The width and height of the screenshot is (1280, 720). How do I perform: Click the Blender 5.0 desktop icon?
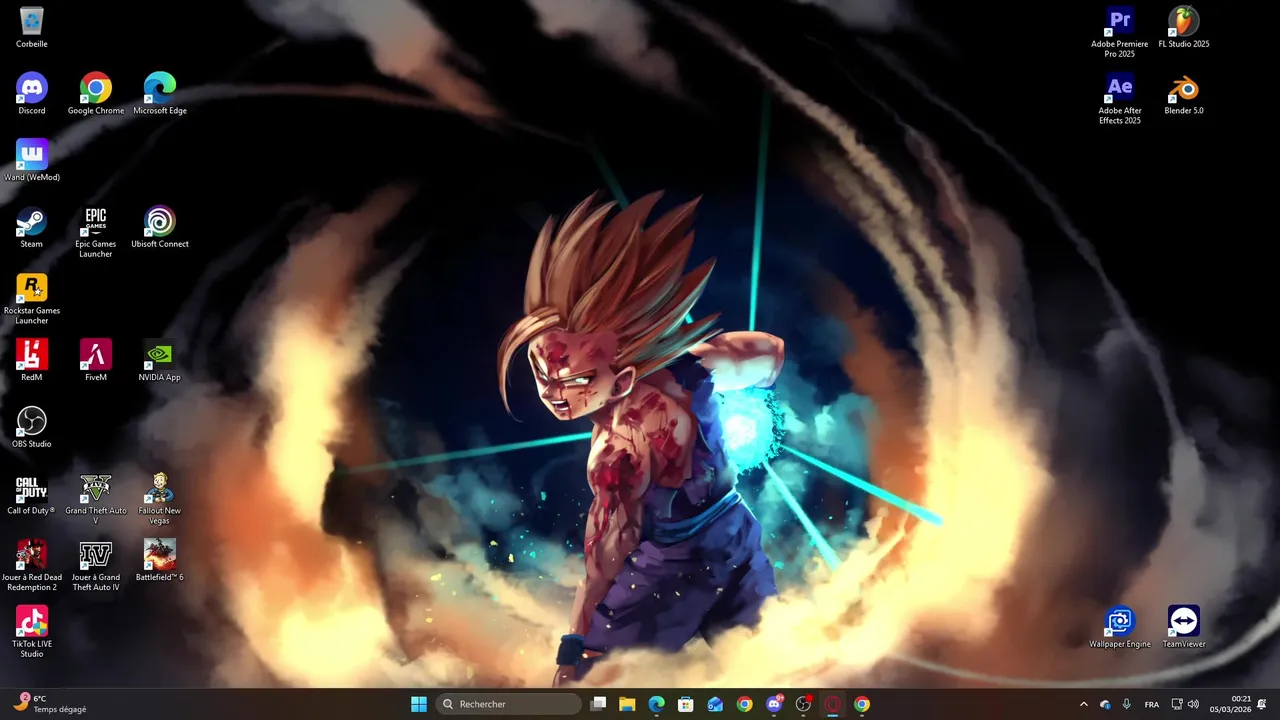[1184, 94]
